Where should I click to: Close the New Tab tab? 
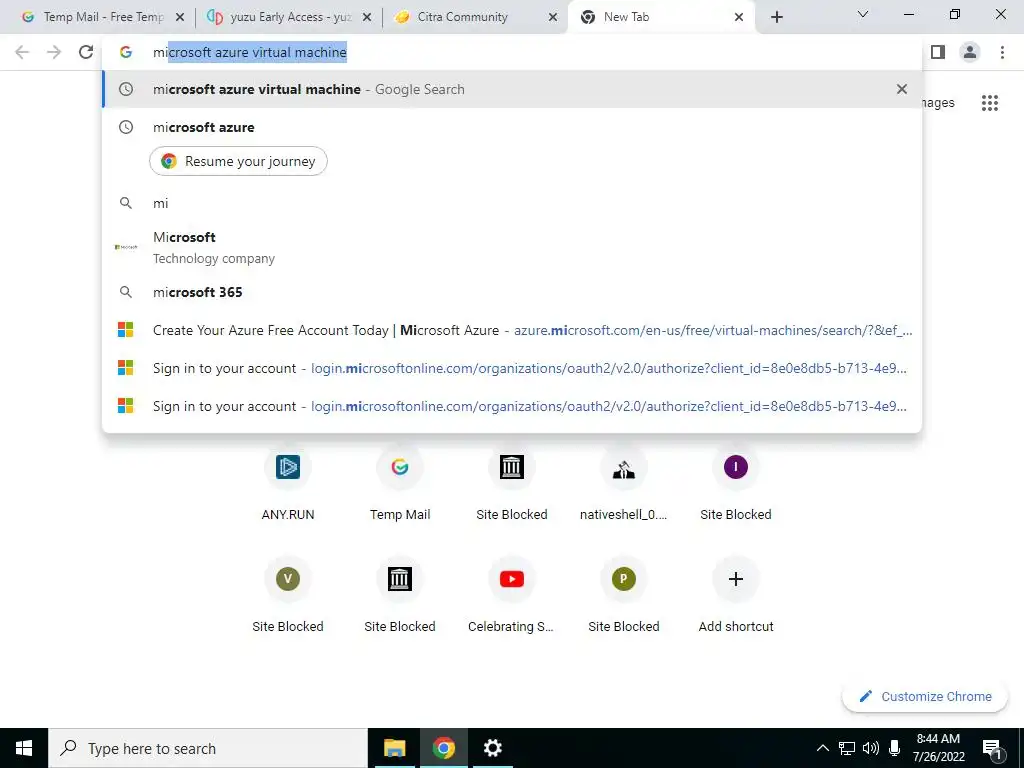click(739, 17)
